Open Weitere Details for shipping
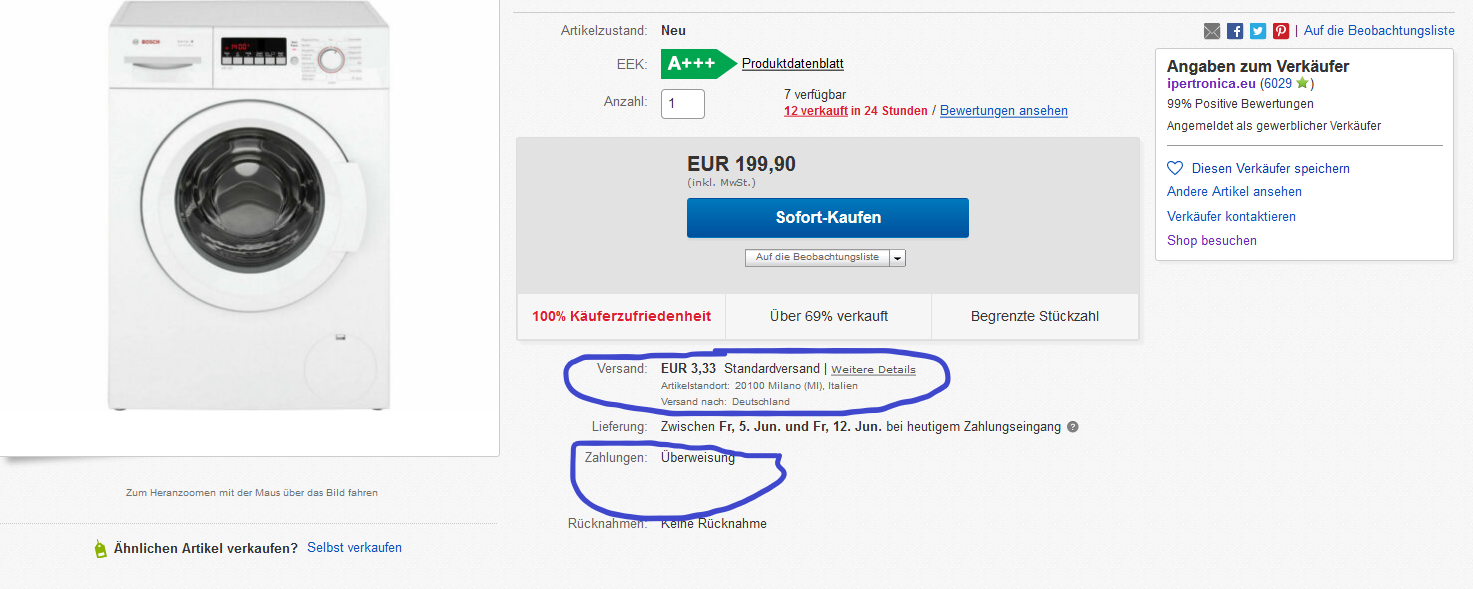1473x589 pixels. click(x=873, y=370)
